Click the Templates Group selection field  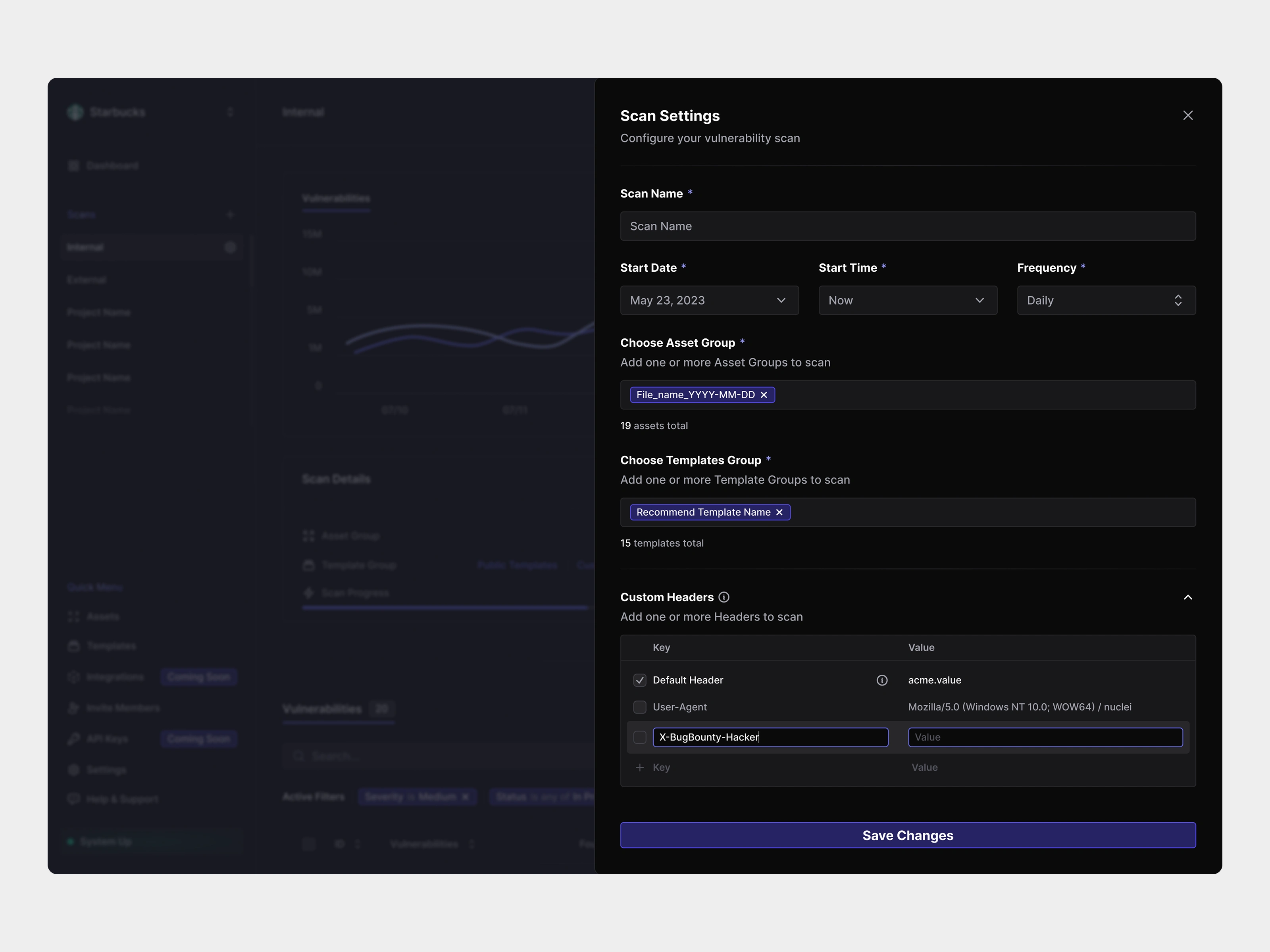coord(908,512)
